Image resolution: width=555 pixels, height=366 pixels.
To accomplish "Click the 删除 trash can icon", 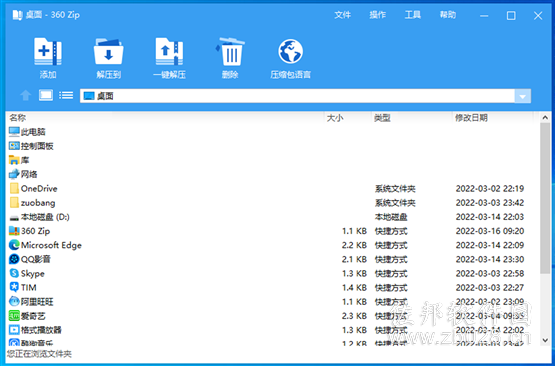I will (x=230, y=52).
